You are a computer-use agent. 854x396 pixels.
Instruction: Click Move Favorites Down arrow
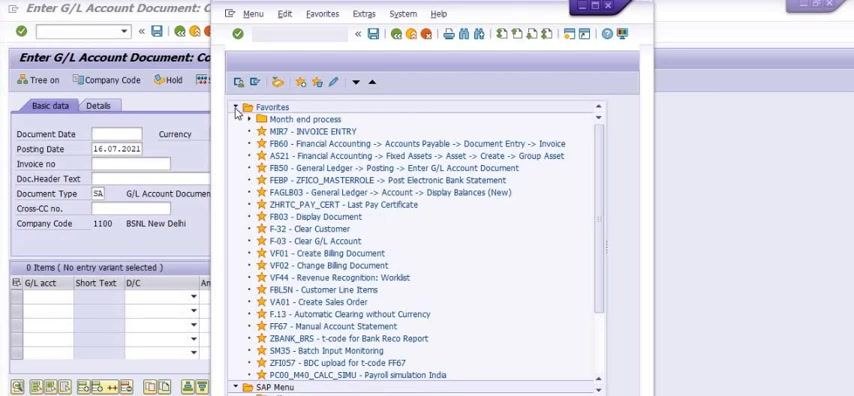coord(356,82)
